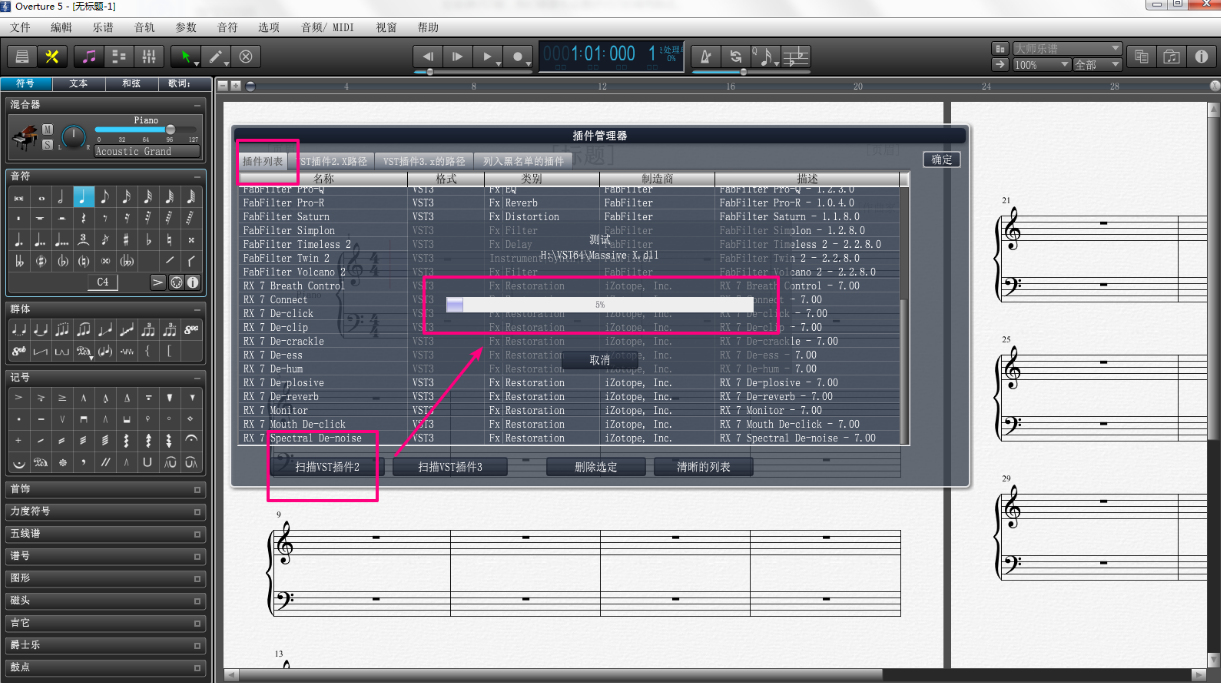Viewport: 1221px width, 683px height.
Task: Toggle the loop playback icon
Action: pyautogui.click(x=736, y=57)
